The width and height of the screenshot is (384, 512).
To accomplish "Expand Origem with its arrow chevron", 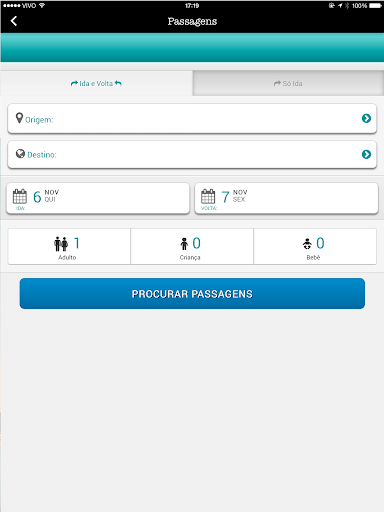I will pos(366,118).
